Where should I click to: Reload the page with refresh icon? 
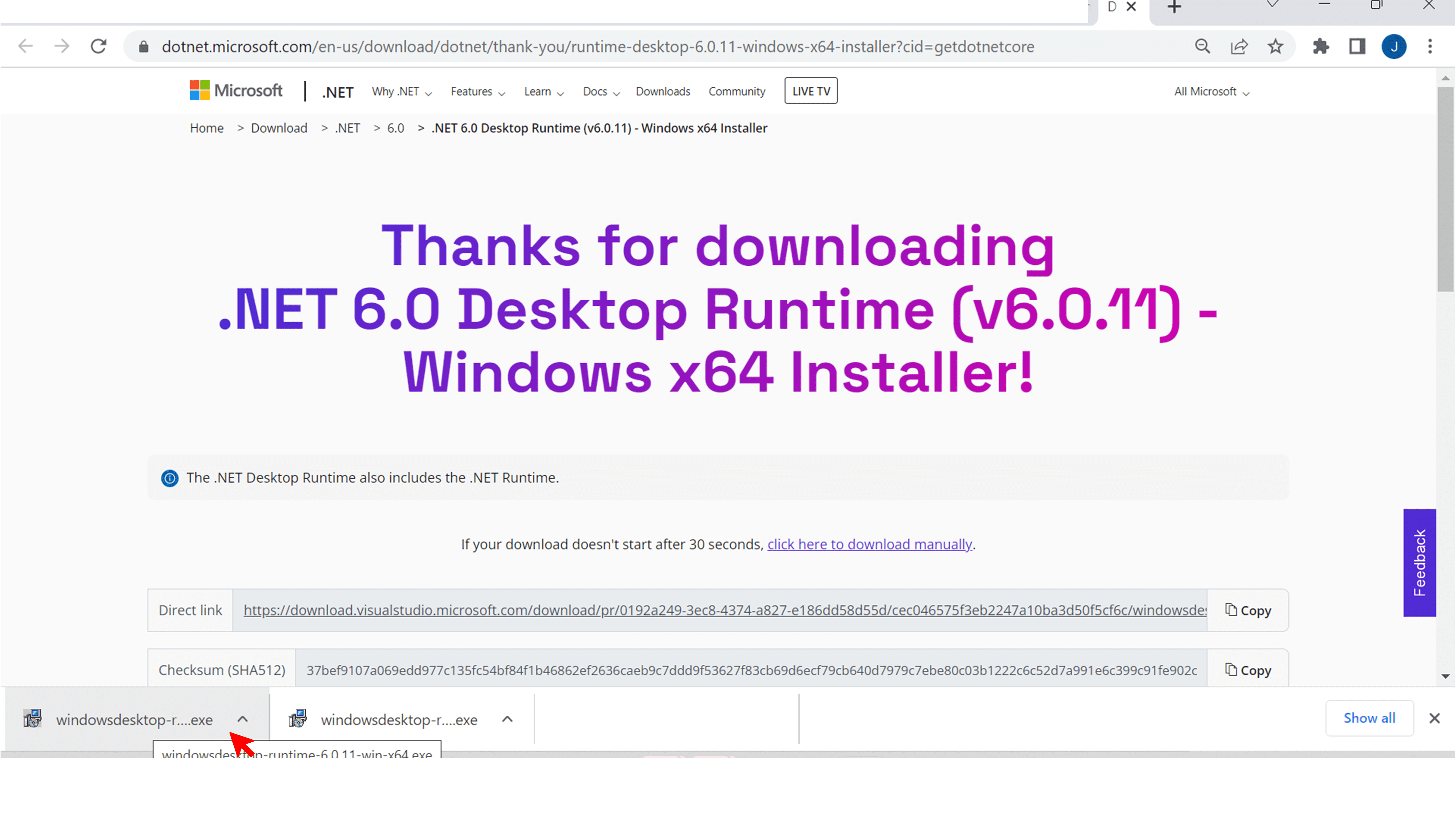click(x=99, y=46)
